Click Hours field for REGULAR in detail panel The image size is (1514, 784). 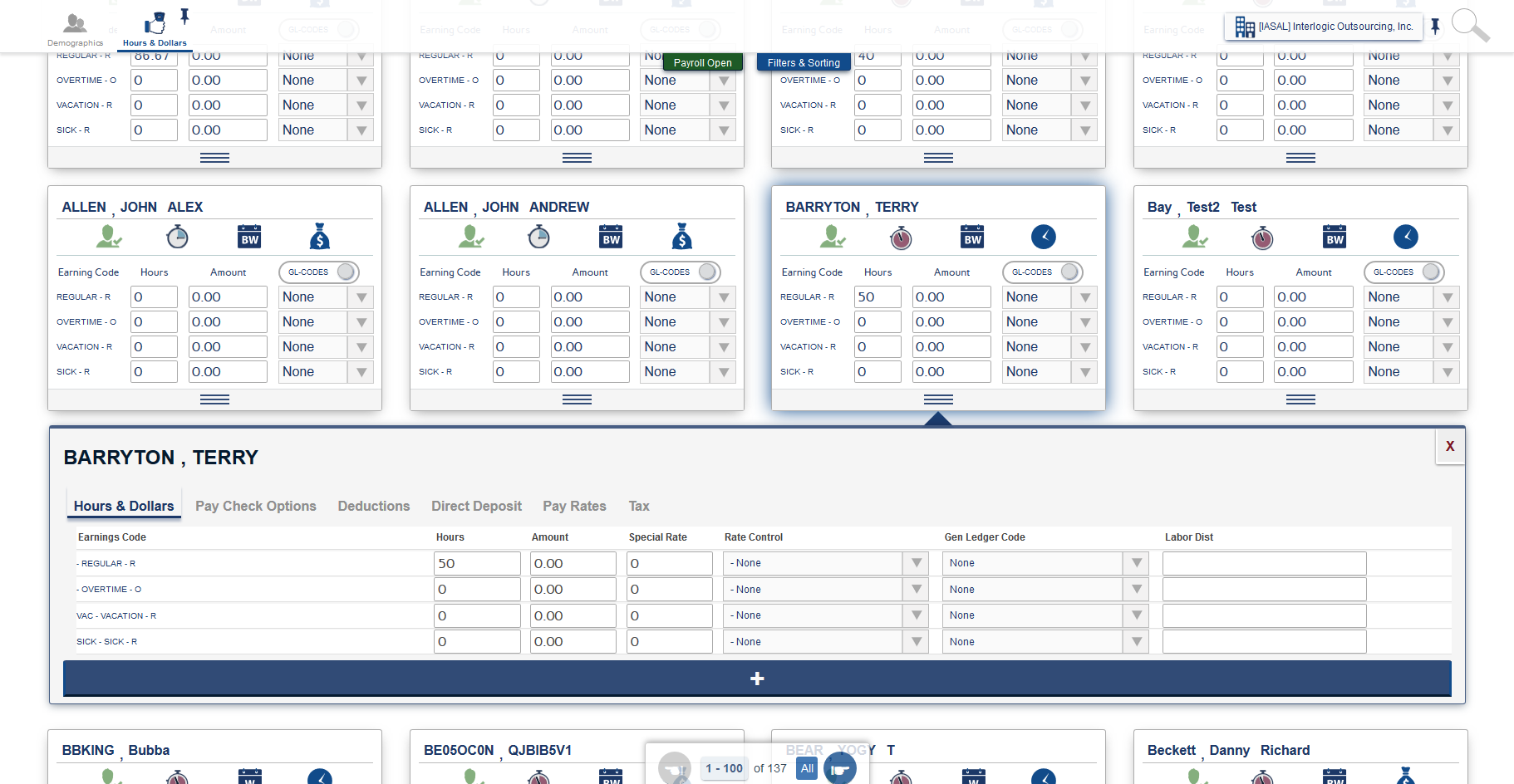[x=476, y=564]
